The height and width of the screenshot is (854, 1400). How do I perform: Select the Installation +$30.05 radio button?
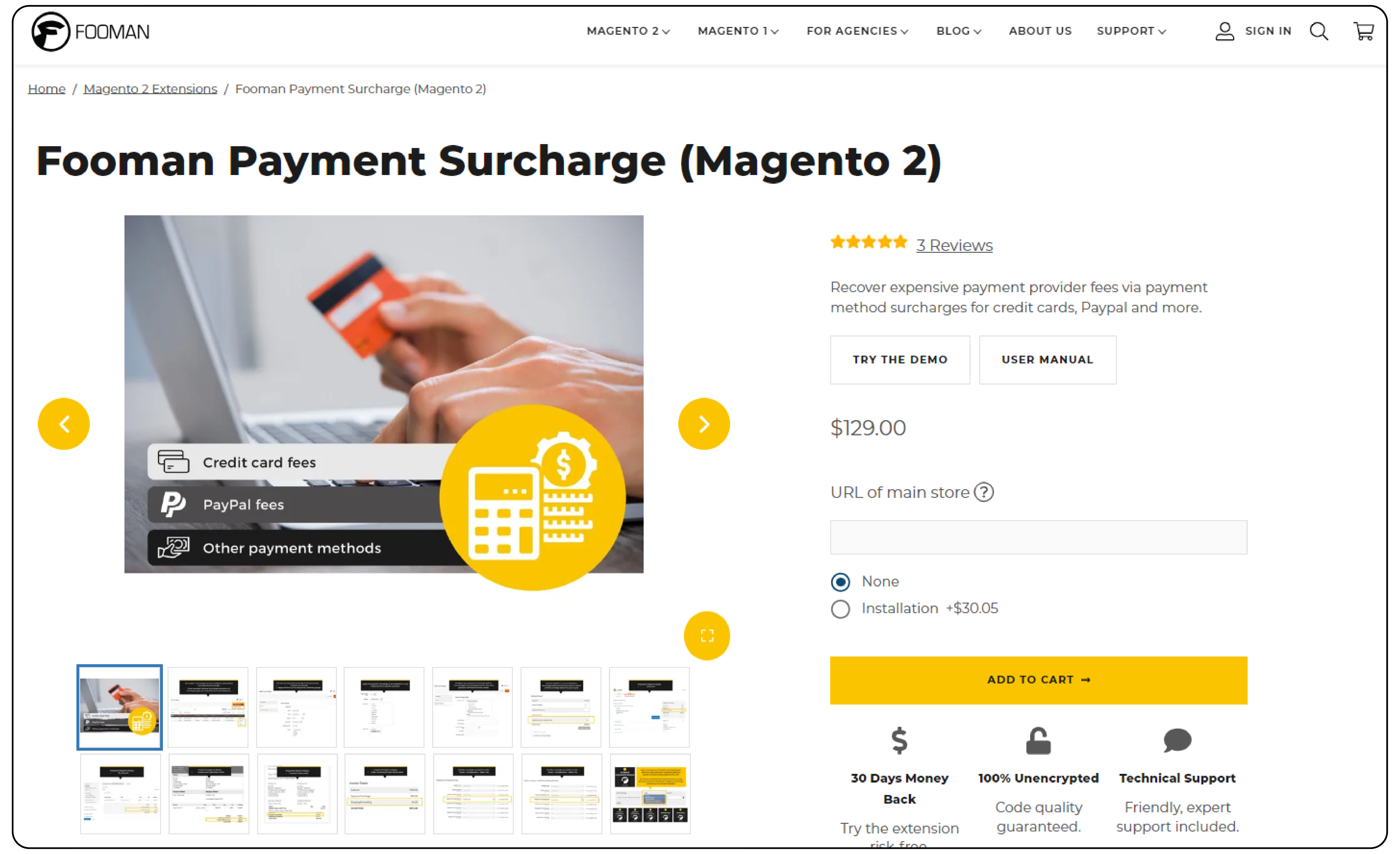point(840,608)
